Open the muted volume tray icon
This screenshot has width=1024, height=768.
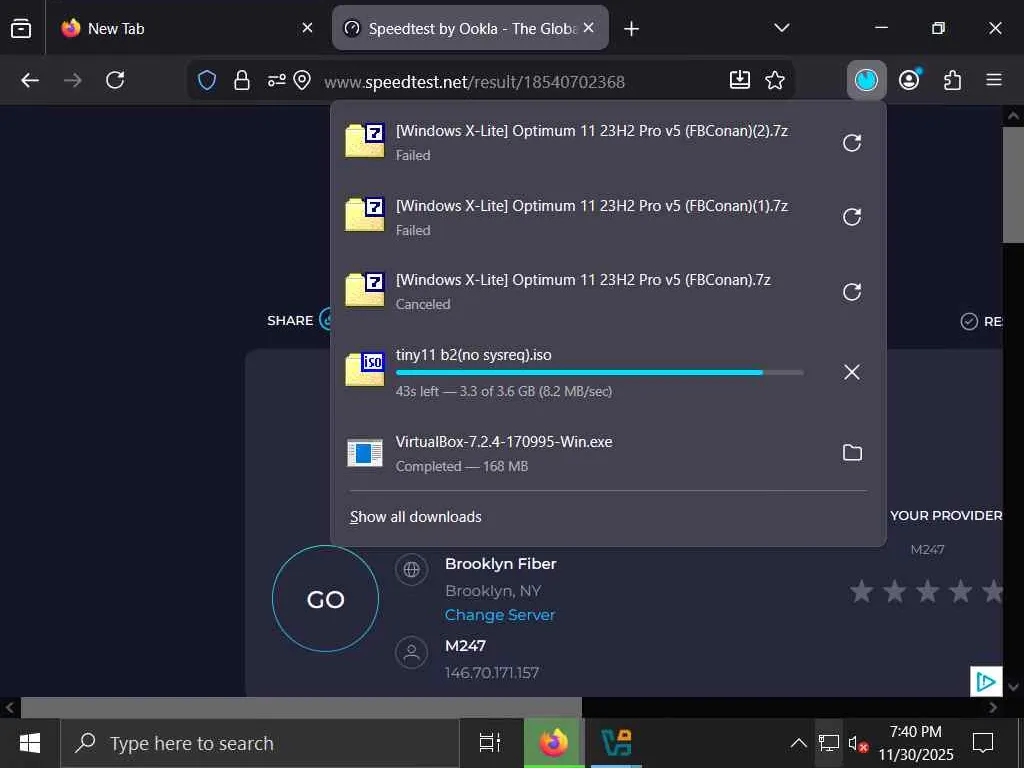[857, 743]
